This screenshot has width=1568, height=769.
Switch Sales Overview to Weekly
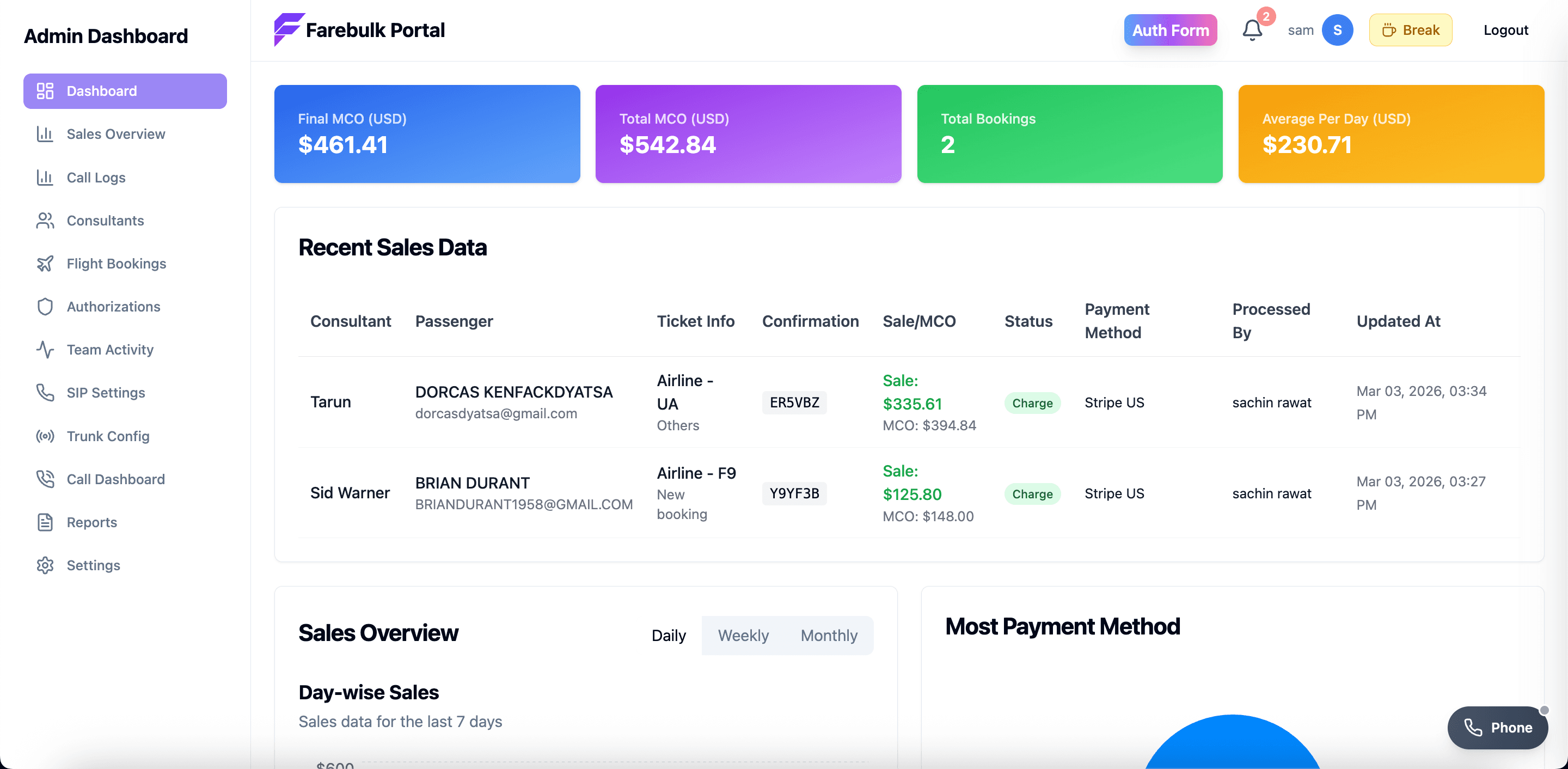743,635
